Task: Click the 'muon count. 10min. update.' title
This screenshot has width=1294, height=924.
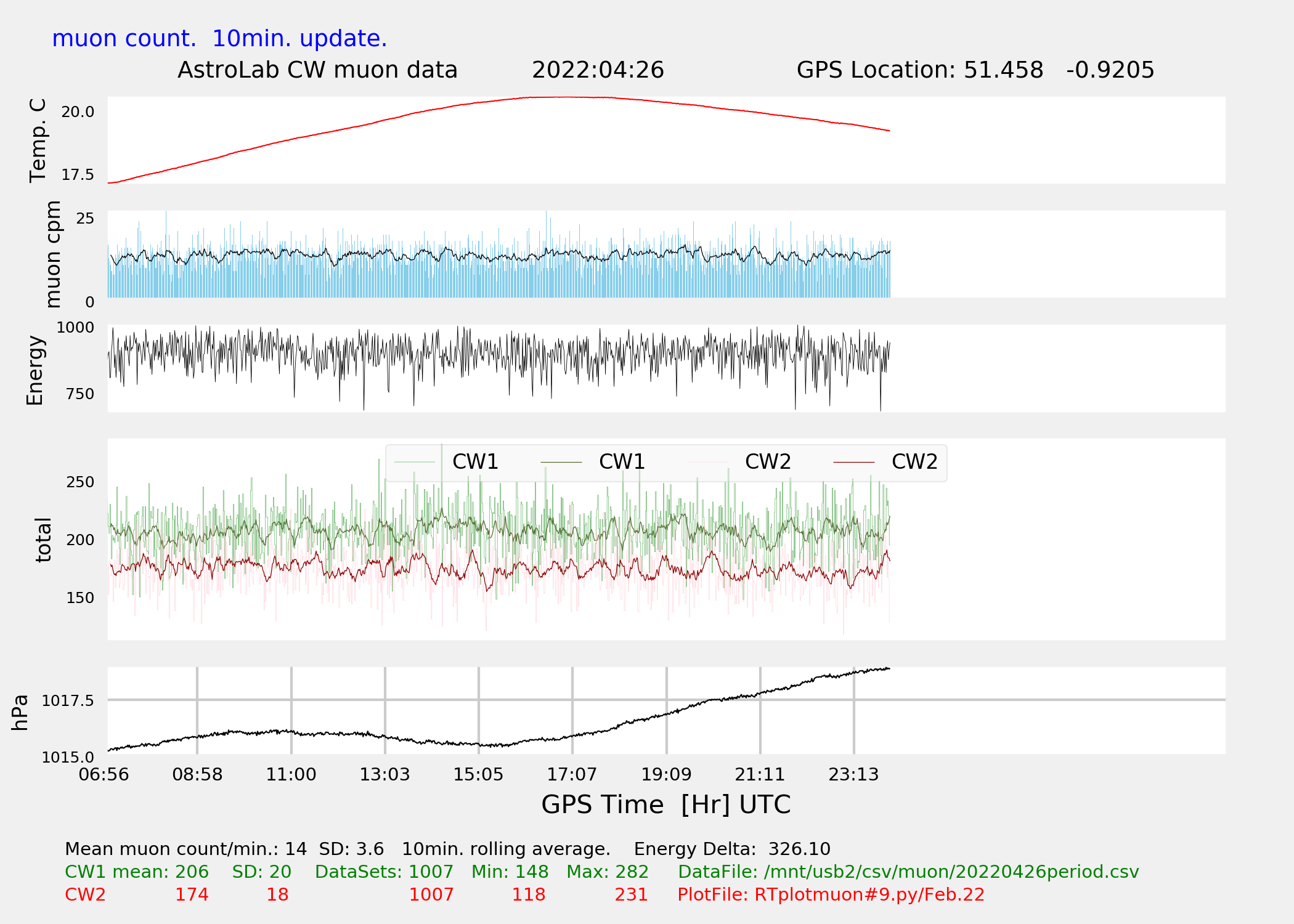Action: point(219,39)
